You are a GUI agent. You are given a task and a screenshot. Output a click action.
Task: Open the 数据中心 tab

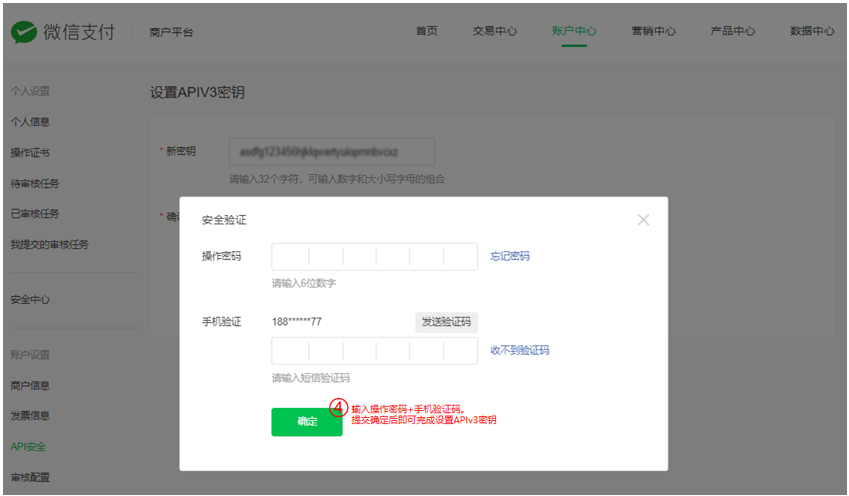point(811,31)
